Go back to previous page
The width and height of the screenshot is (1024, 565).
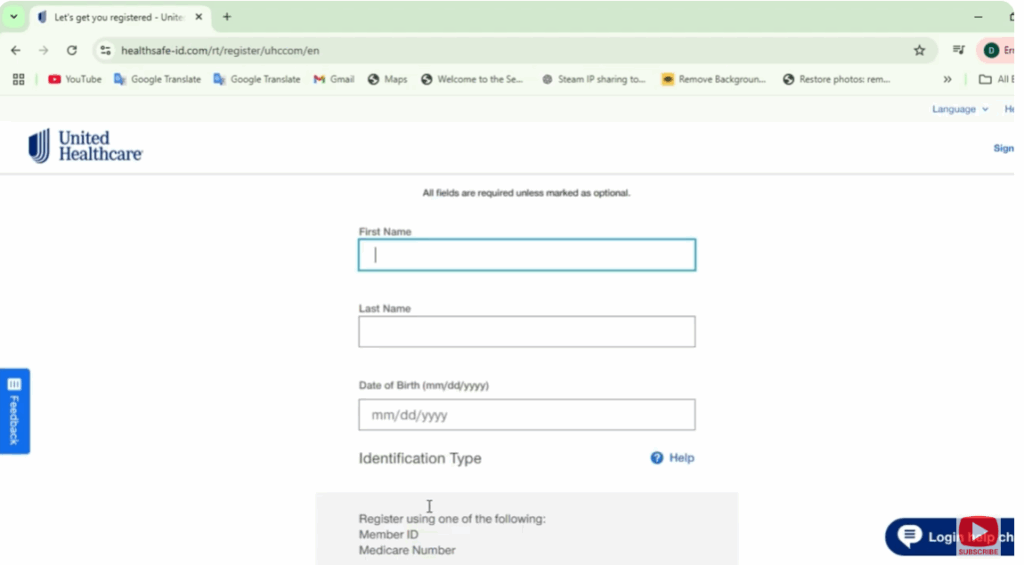coord(16,50)
